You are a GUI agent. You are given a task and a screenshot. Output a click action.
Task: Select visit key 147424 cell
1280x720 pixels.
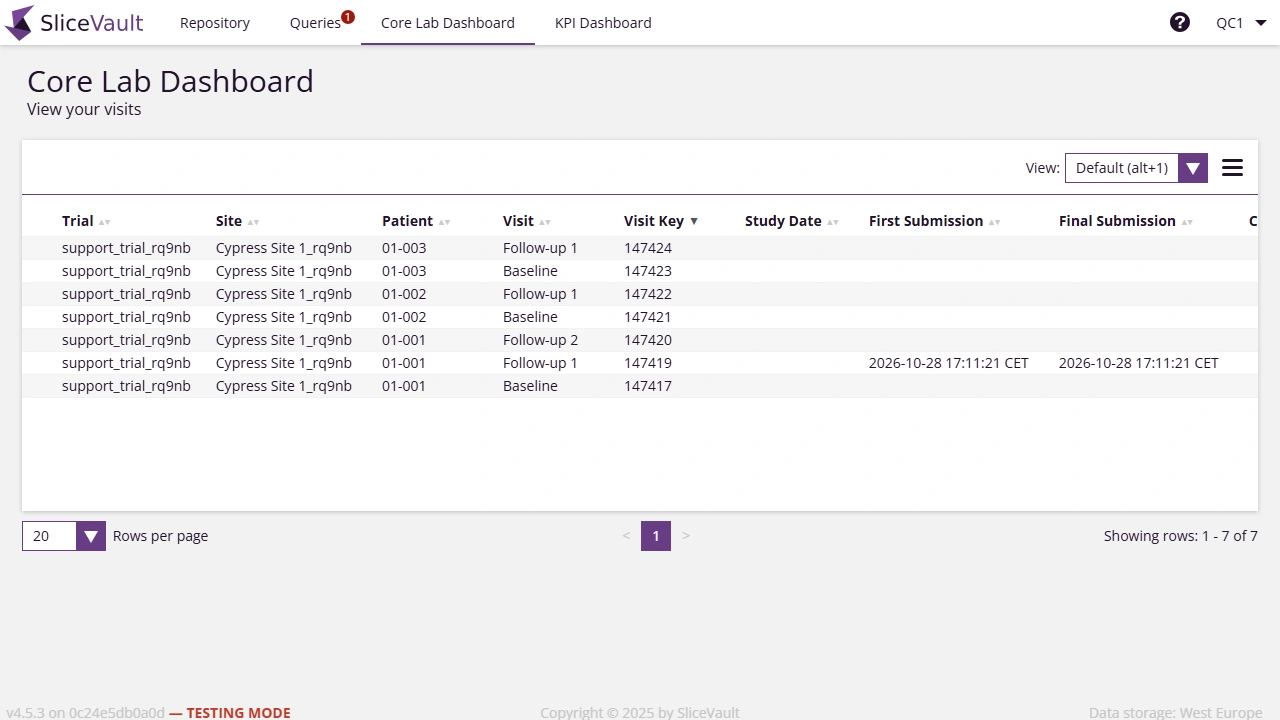[648, 248]
